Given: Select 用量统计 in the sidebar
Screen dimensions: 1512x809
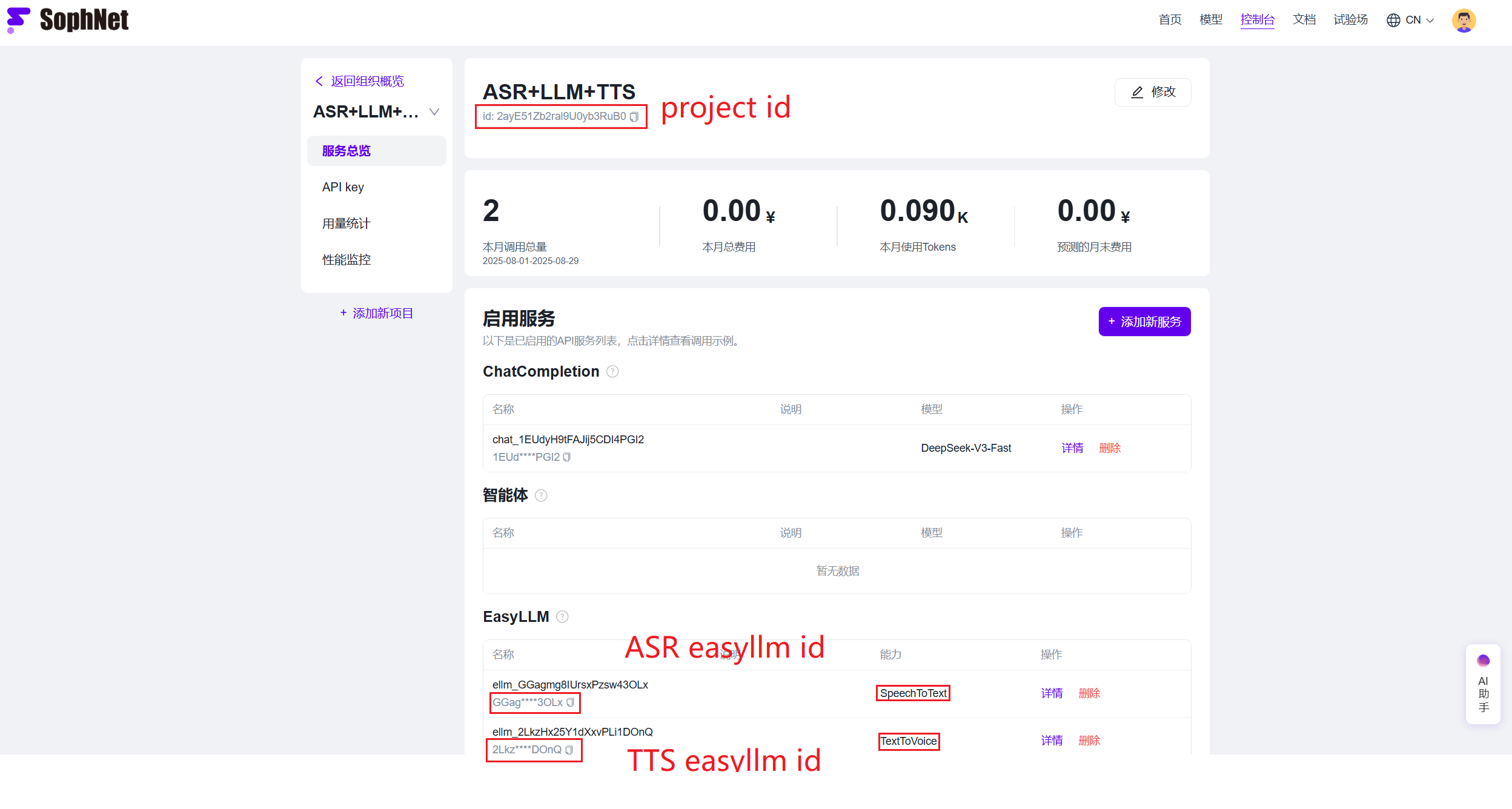Looking at the screenshot, I should [376, 223].
